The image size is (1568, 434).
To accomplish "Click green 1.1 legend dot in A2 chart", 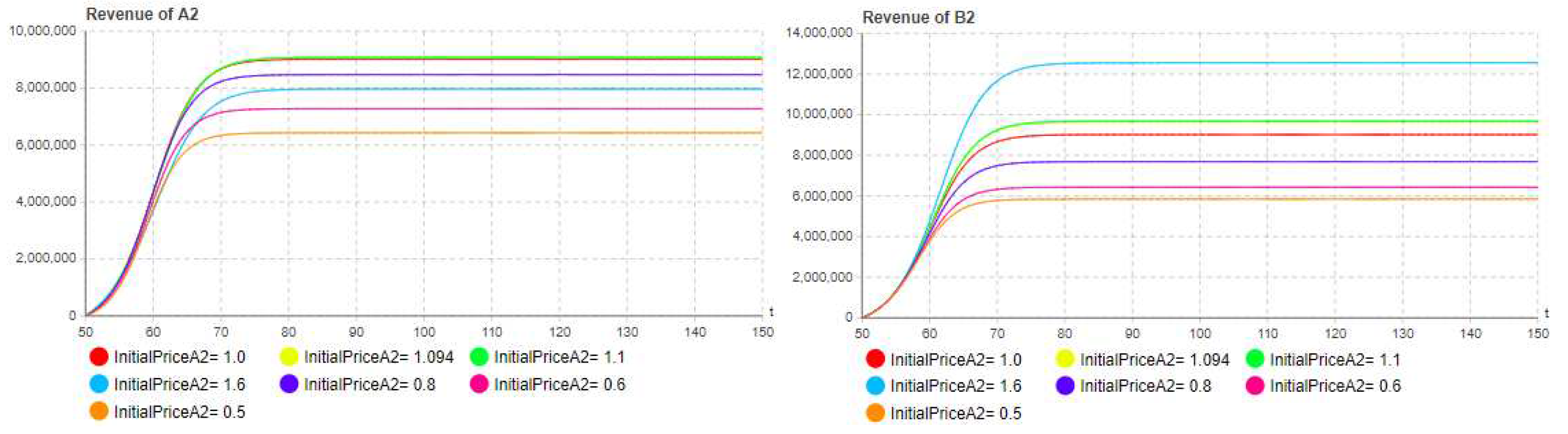I will point(479,356).
